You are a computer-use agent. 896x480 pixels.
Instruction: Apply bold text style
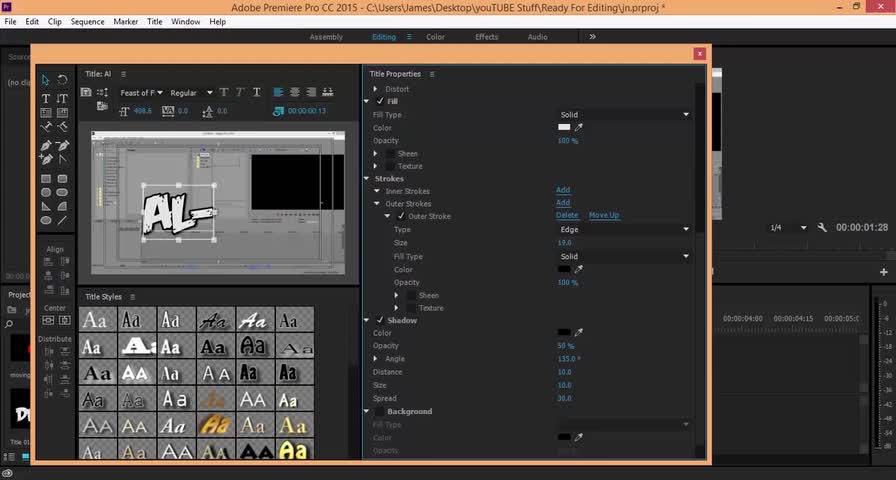click(224, 92)
